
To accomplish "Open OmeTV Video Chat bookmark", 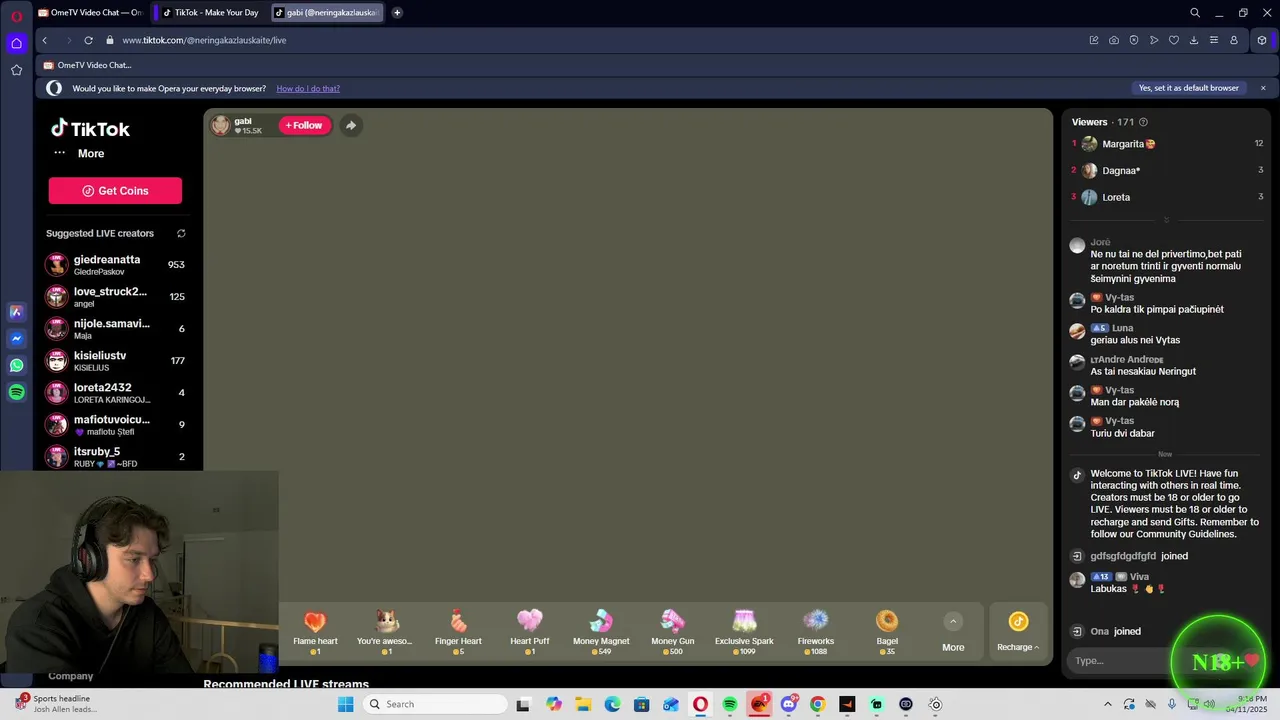I will [x=87, y=65].
